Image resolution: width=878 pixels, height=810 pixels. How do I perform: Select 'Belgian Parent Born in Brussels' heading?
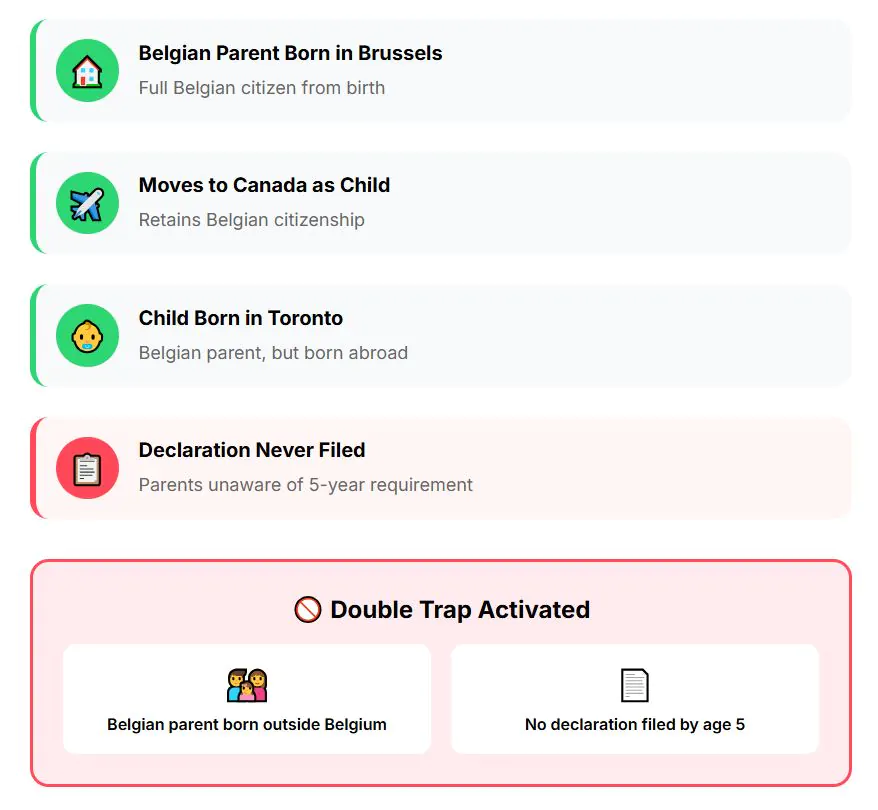pos(290,53)
